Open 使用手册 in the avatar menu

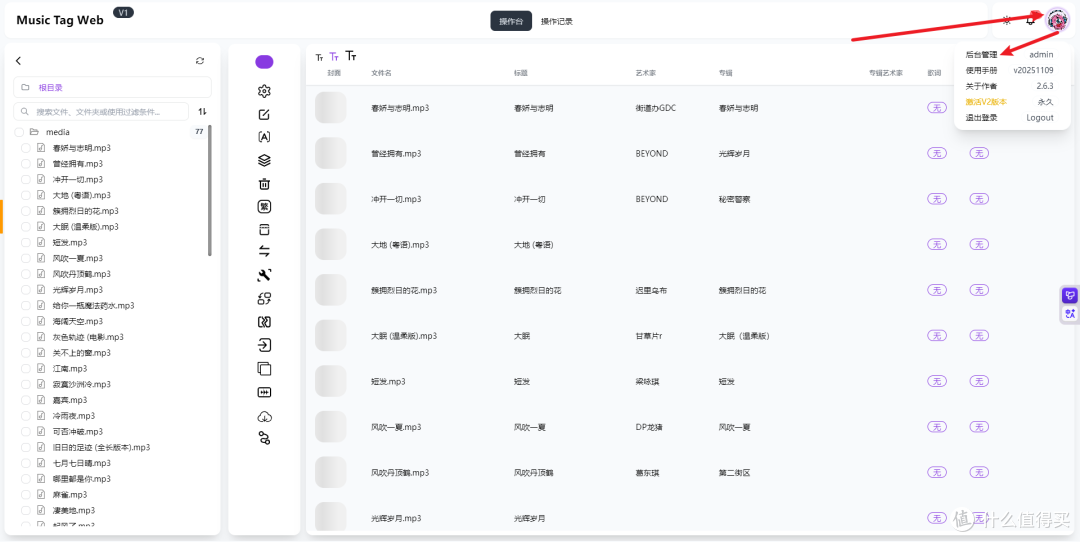(x=982, y=70)
